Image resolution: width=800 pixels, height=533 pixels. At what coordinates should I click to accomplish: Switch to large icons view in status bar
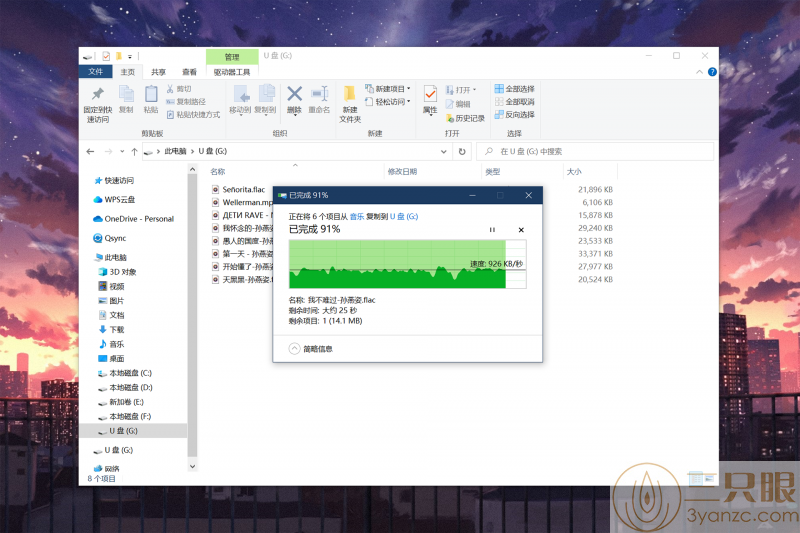[709, 478]
